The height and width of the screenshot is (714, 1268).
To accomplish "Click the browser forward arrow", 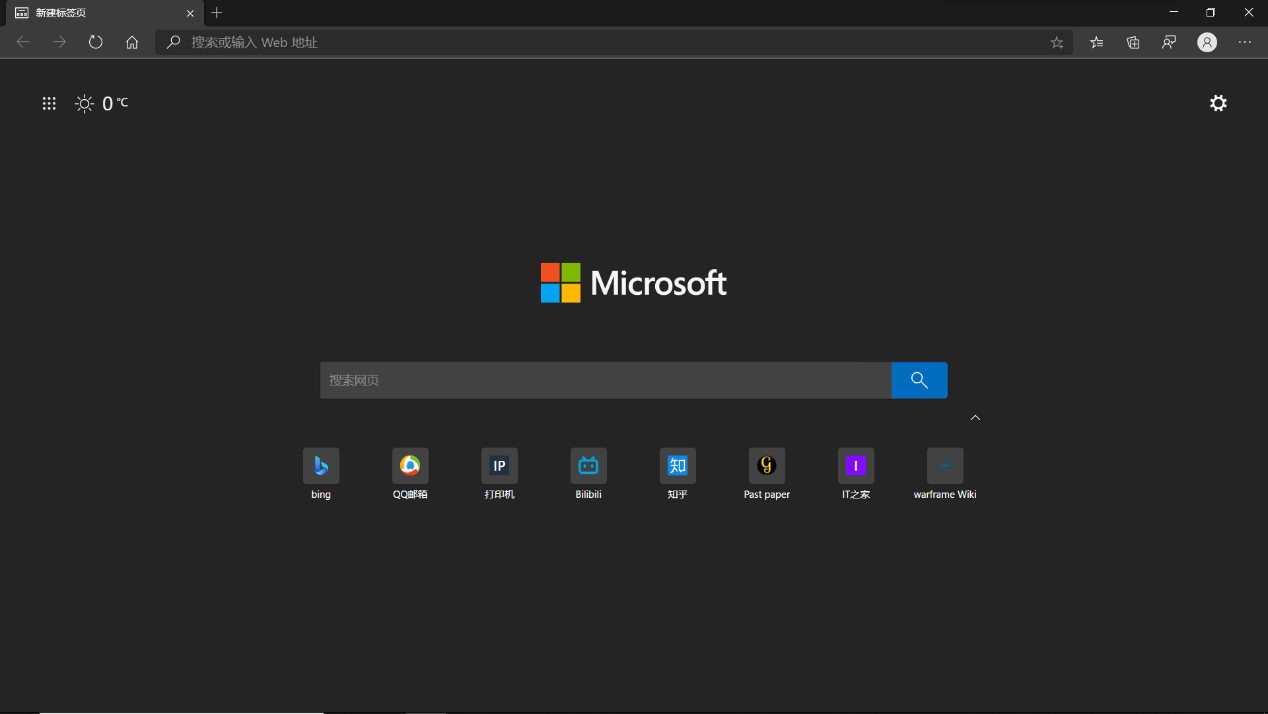I will (59, 42).
